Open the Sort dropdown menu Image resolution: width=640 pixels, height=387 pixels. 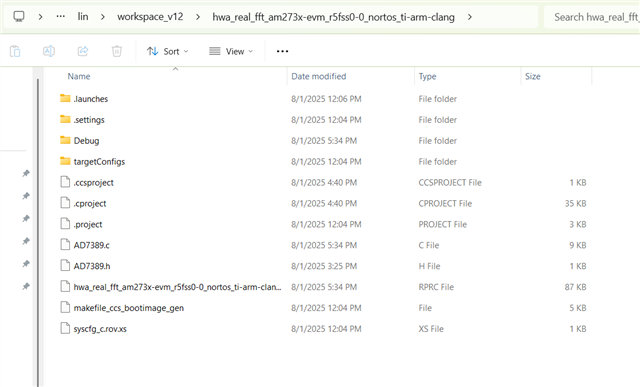(168, 51)
